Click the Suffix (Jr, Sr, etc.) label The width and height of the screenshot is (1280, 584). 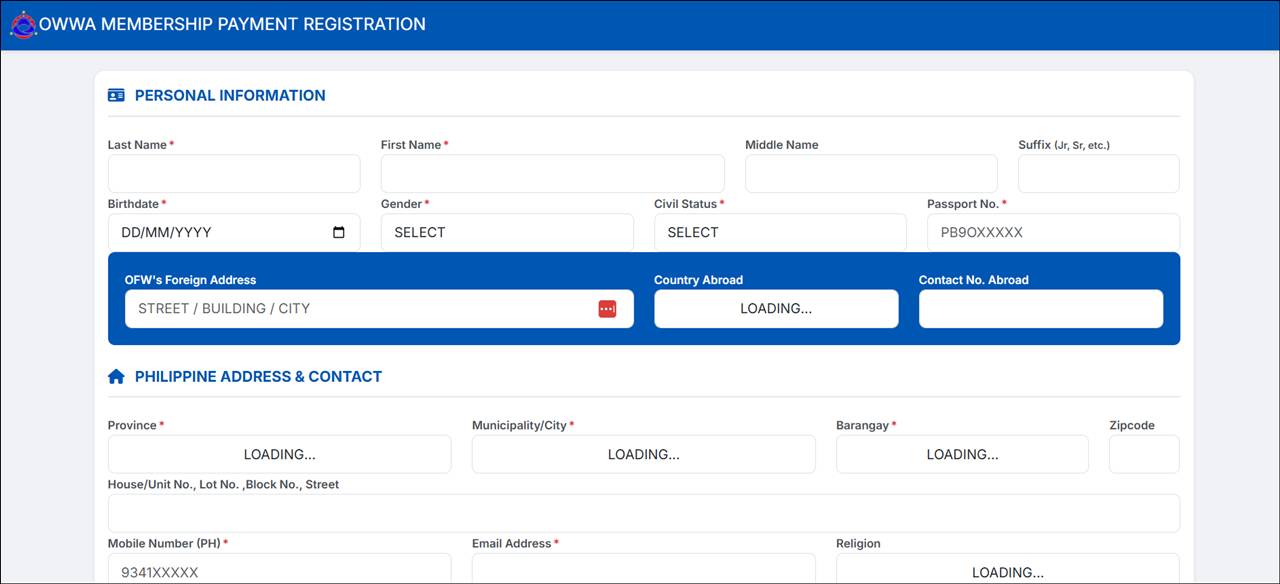coord(1064,145)
